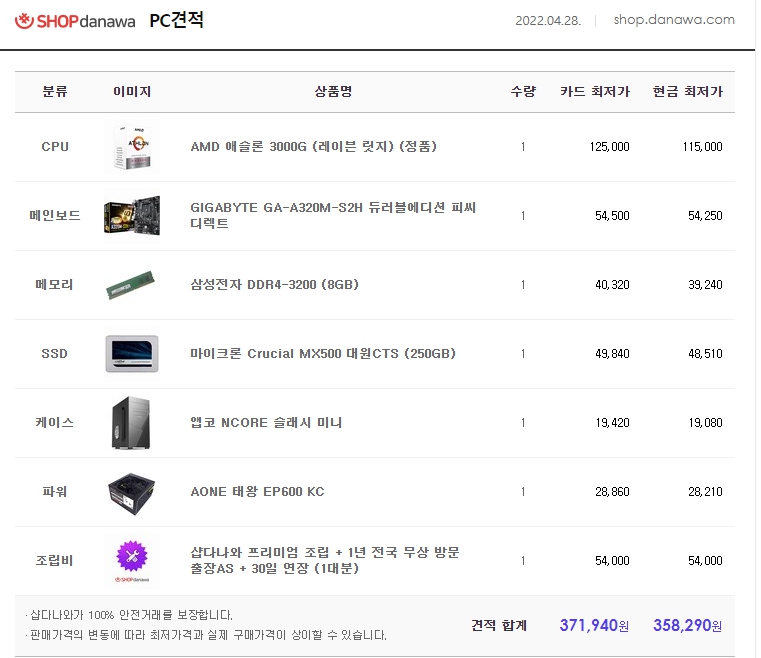
Task: Click the 상품명 column header
Action: pyautogui.click(x=333, y=91)
